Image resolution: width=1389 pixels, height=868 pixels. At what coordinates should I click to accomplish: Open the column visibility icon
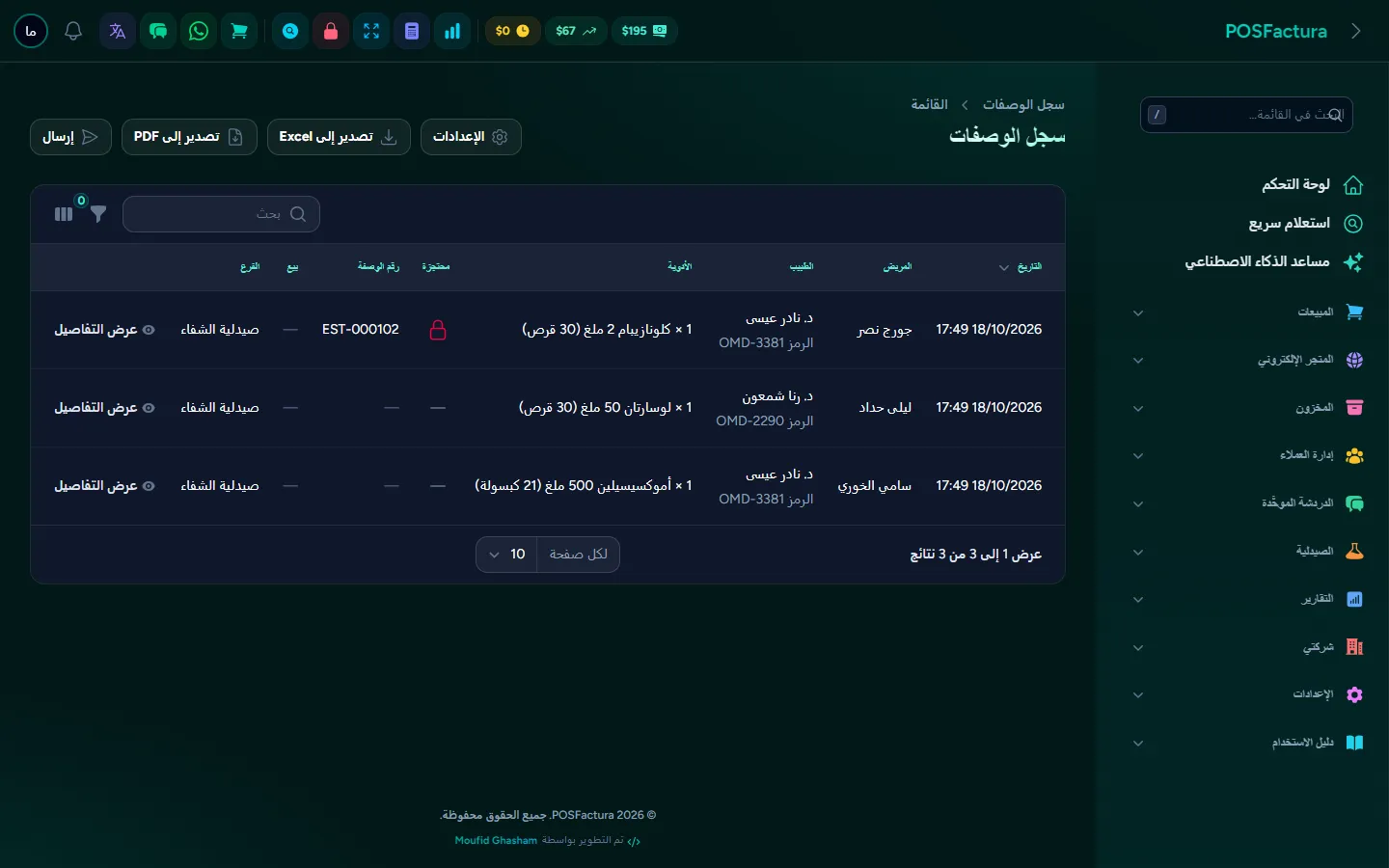click(x=64, y=214)
